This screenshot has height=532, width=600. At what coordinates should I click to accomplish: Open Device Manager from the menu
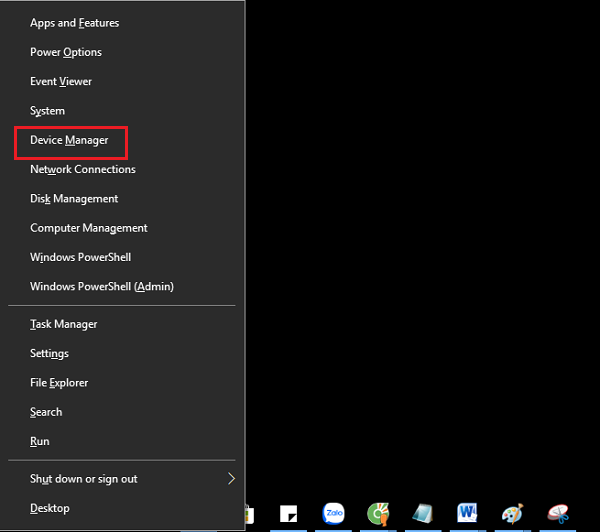coord(69,141)
